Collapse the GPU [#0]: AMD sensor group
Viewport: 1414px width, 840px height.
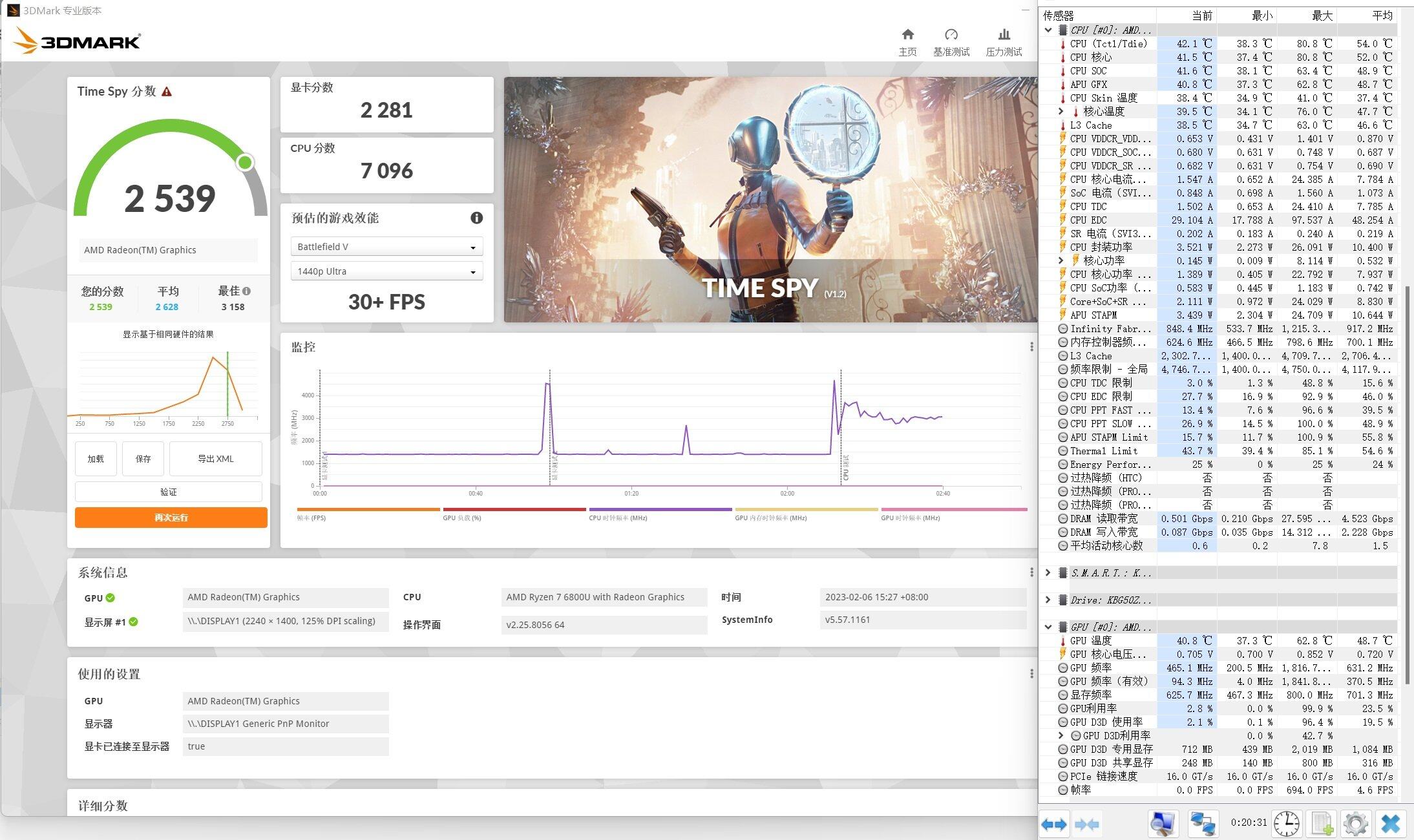coord(1048,627)
